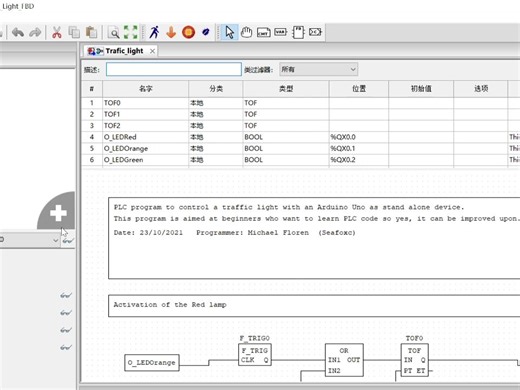Select the arrow pointer selection tool

[x=229, y=32]
